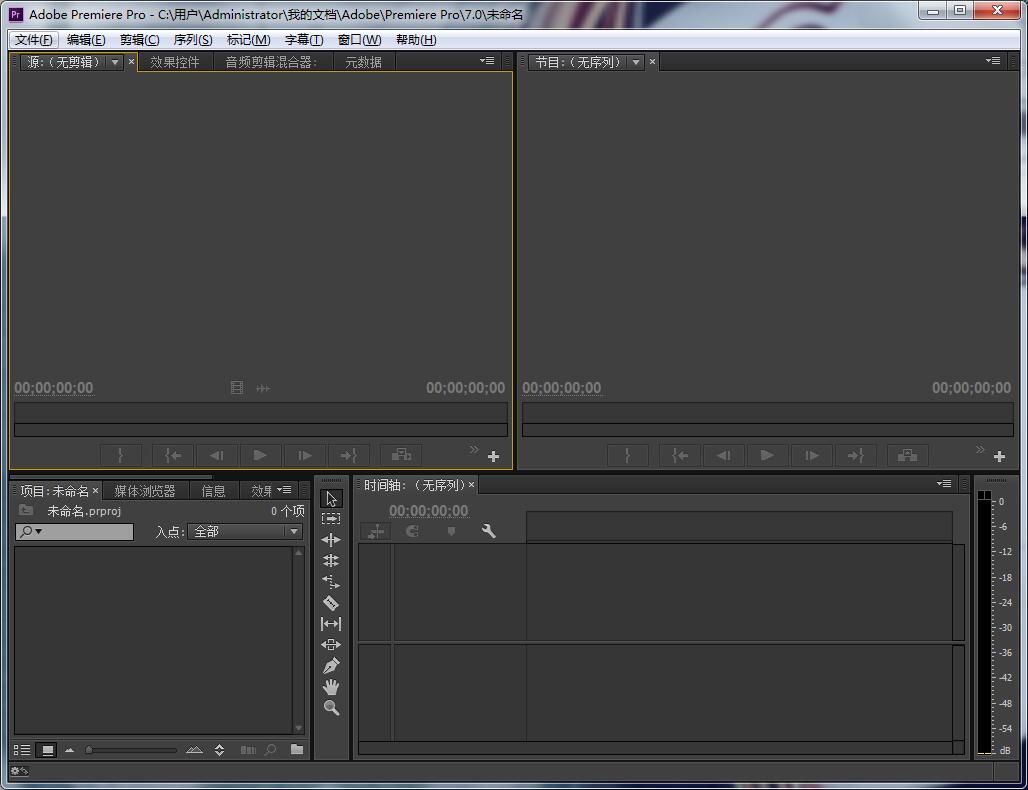The height and width of the screenshot is (790, 1028).
Task: Open Program sequence dropdown 节目:(无序列)
Action: pyautogui.click(x=636, y=62)
